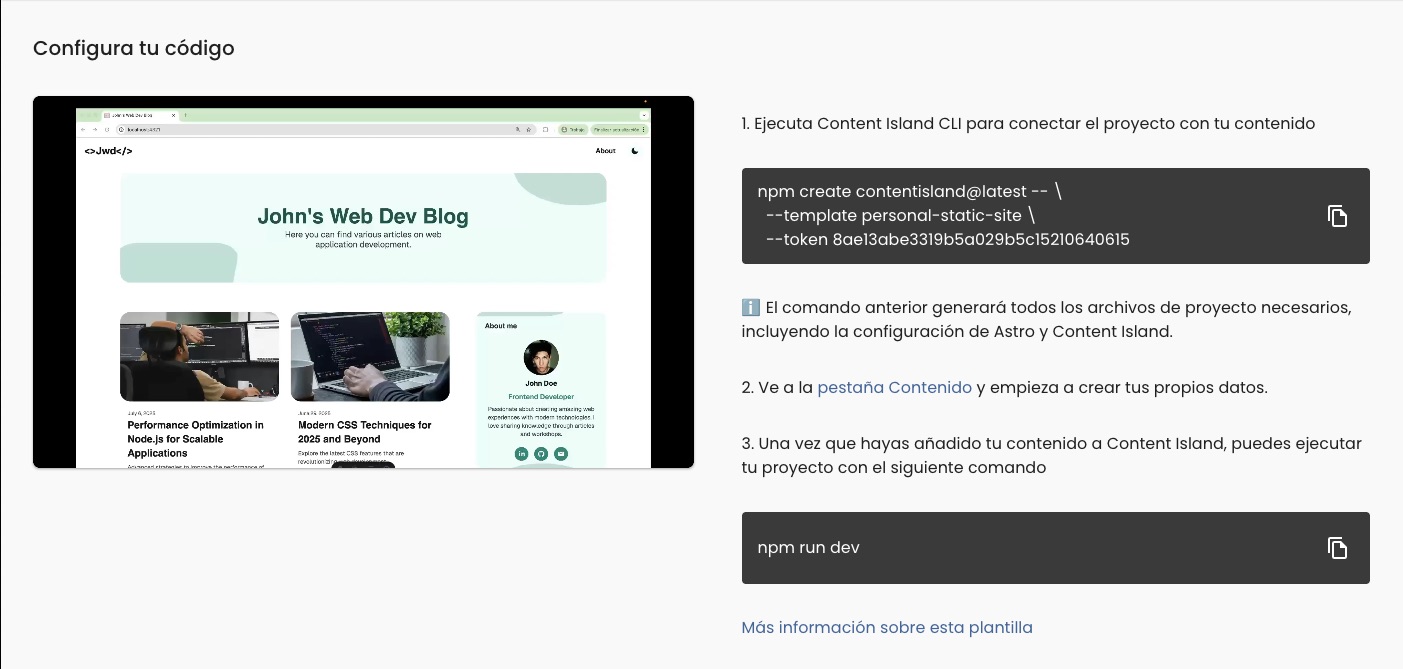
Task: Click the "npm run dev" command text
Action: (809, 548)
